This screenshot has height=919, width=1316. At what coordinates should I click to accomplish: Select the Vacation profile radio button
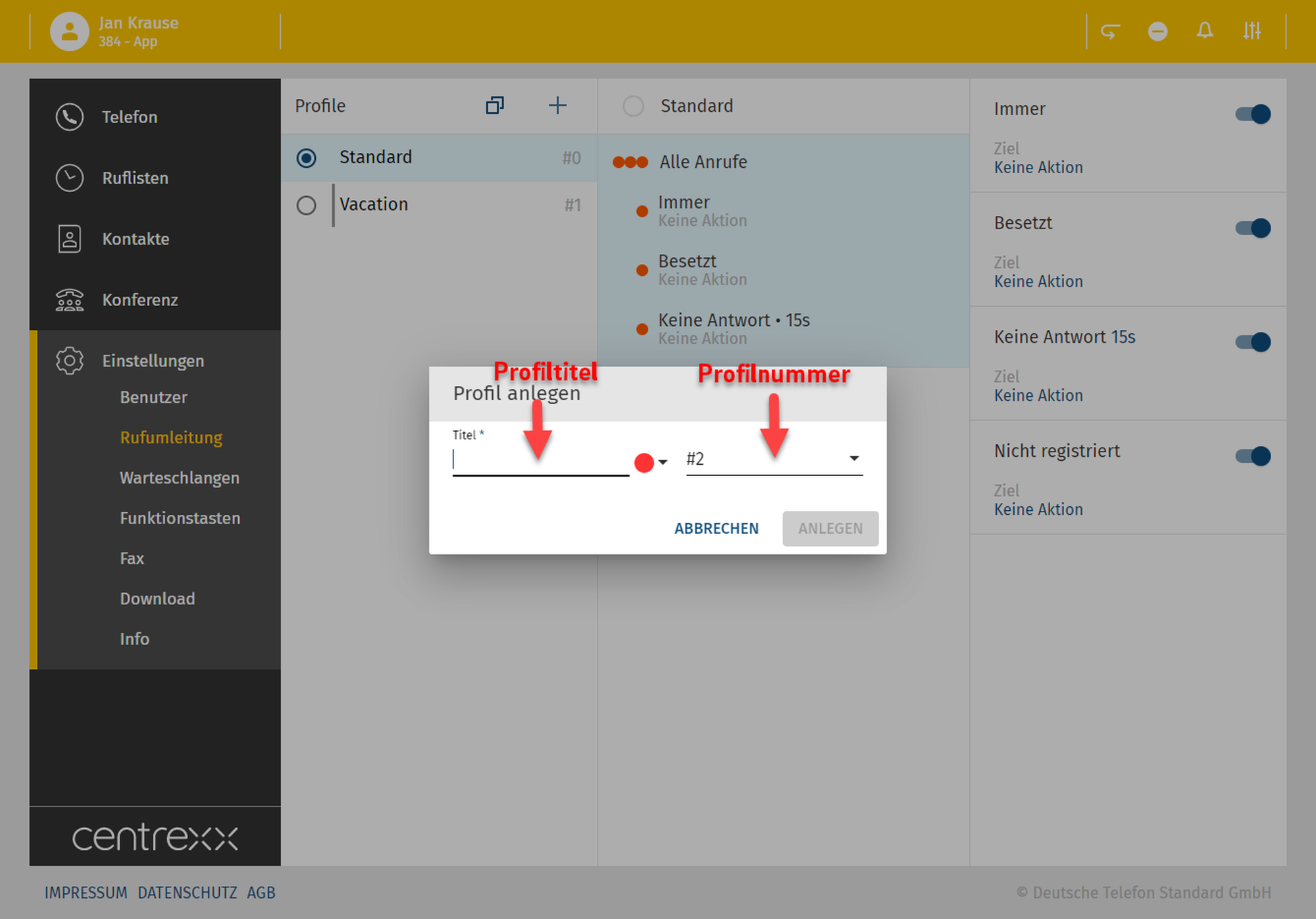coord(306,205)
